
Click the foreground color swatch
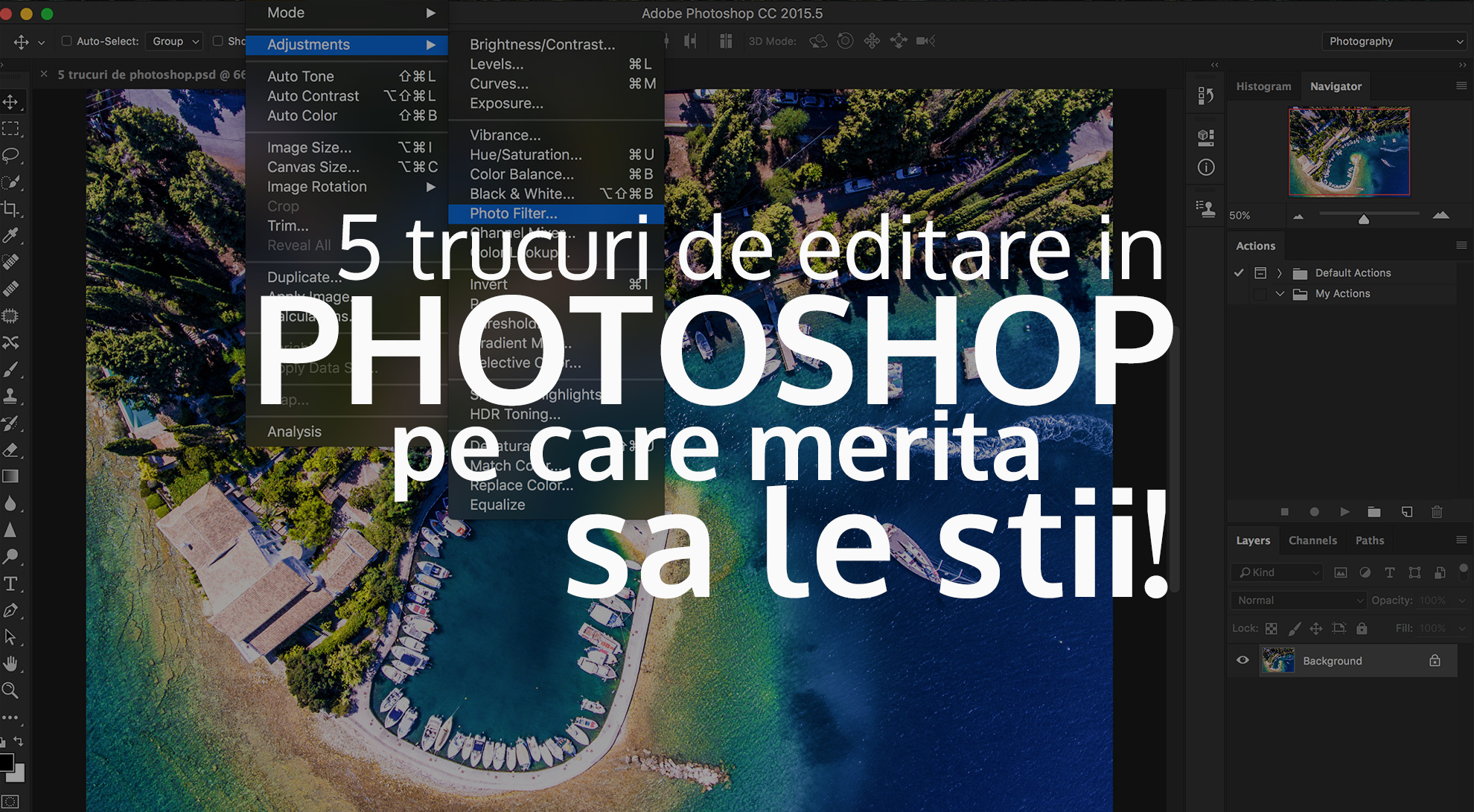point(6,762)
